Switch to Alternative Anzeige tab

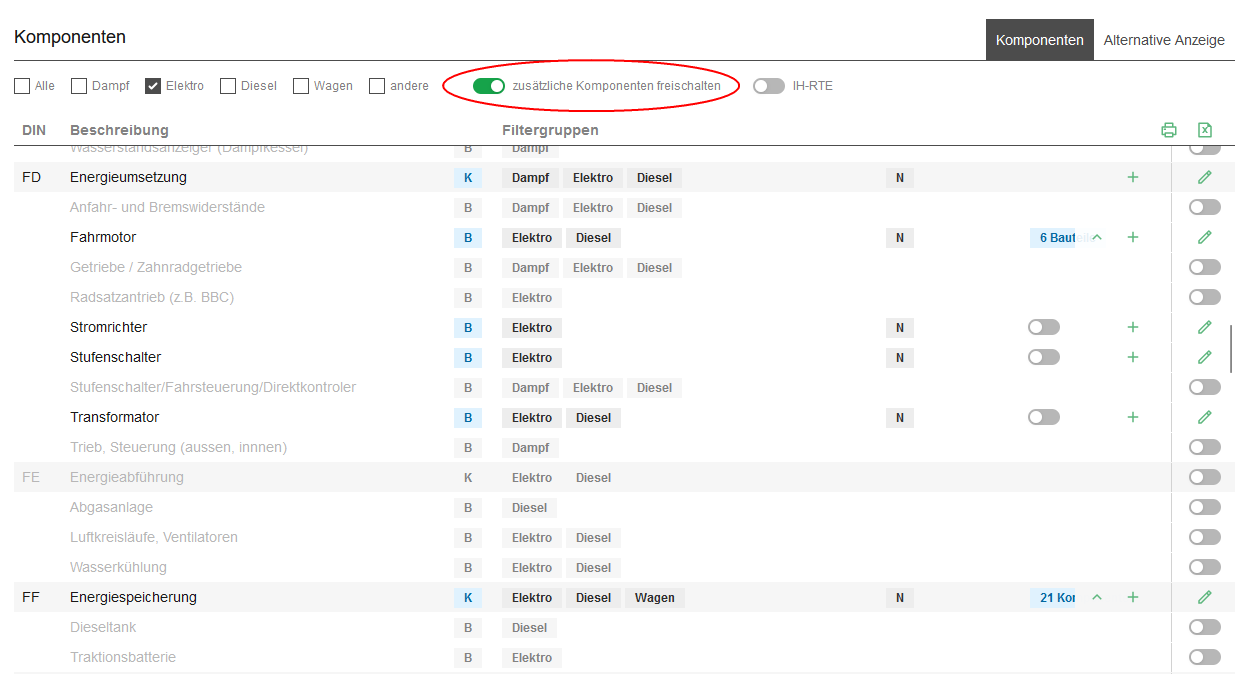pos(1164,40)
